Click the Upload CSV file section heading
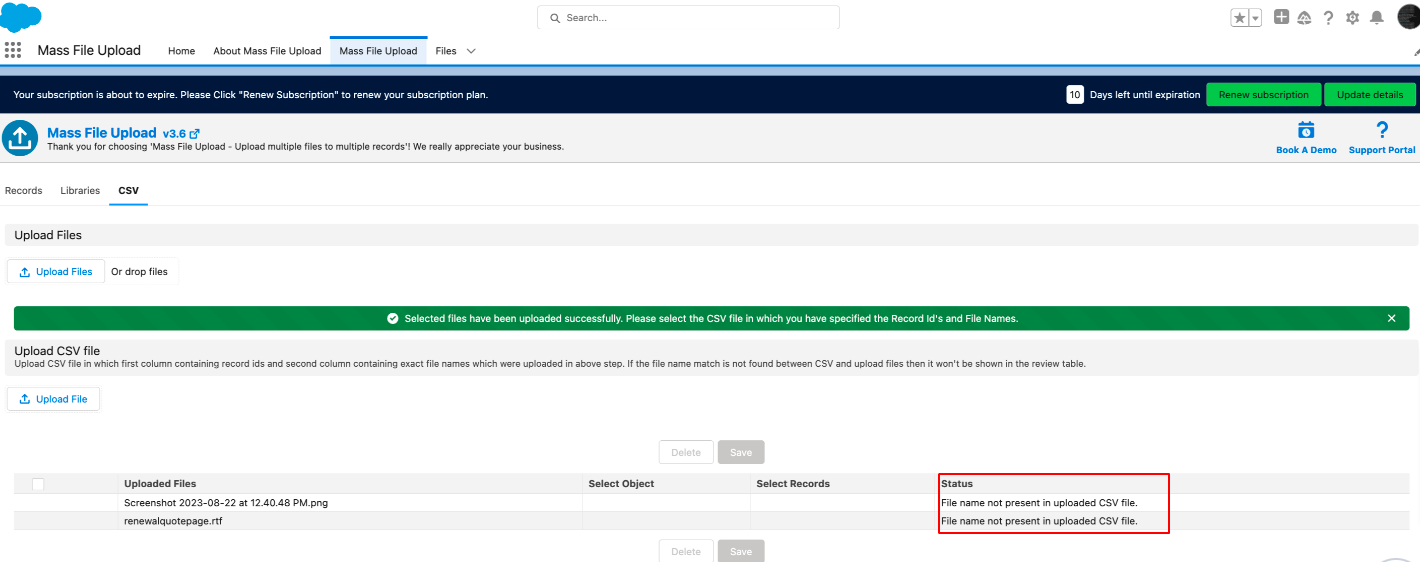Image resolution: width=1420 pixels, height=562 pixels. tap(57, 351)
